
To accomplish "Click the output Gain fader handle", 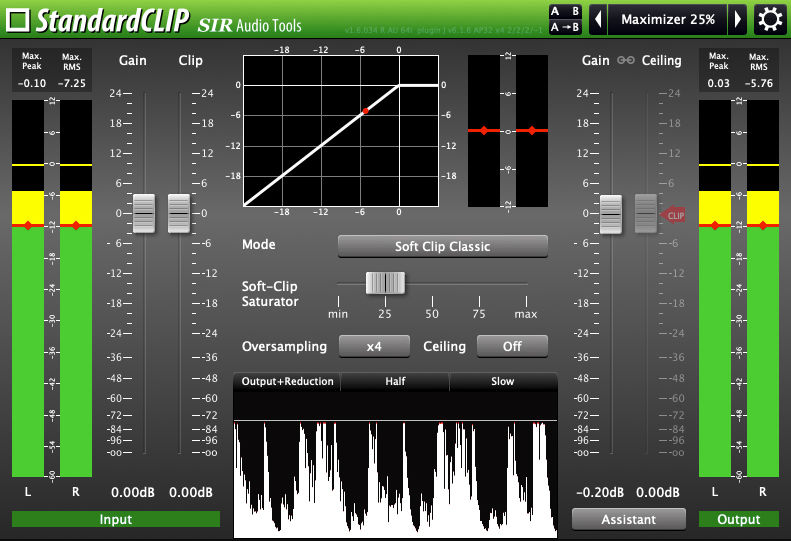I will (x=611, y=214).
